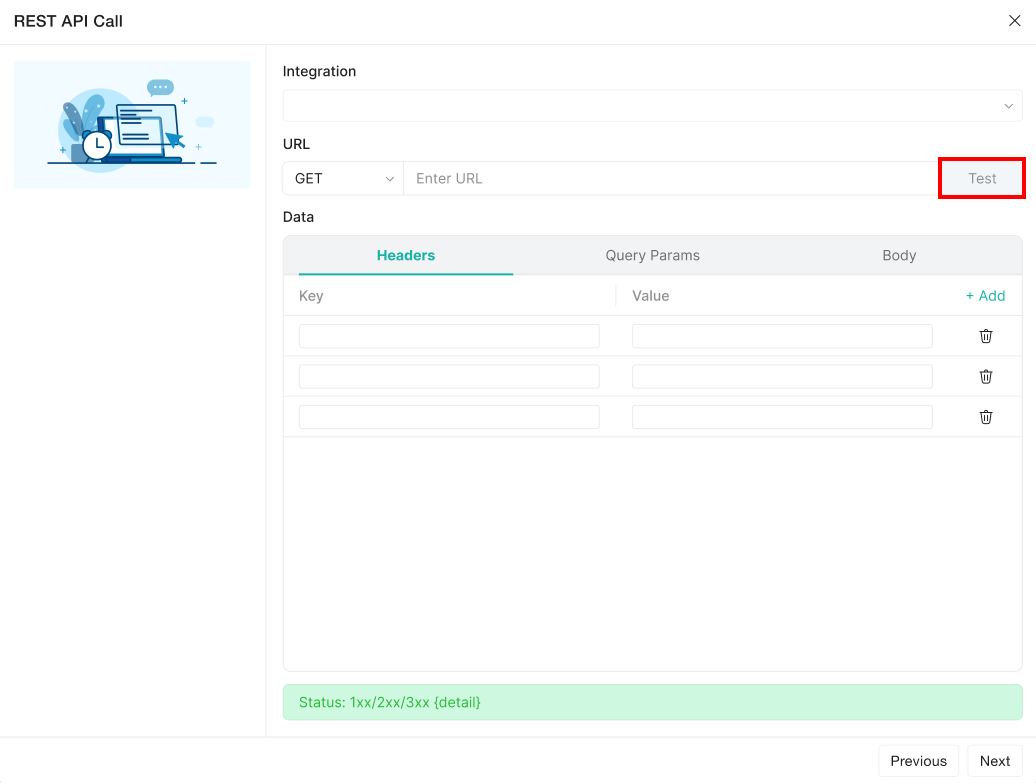Open the Integration dropdown
Image resolution: width=1036 pixels, height=783 pixels.
coord(652,106)
